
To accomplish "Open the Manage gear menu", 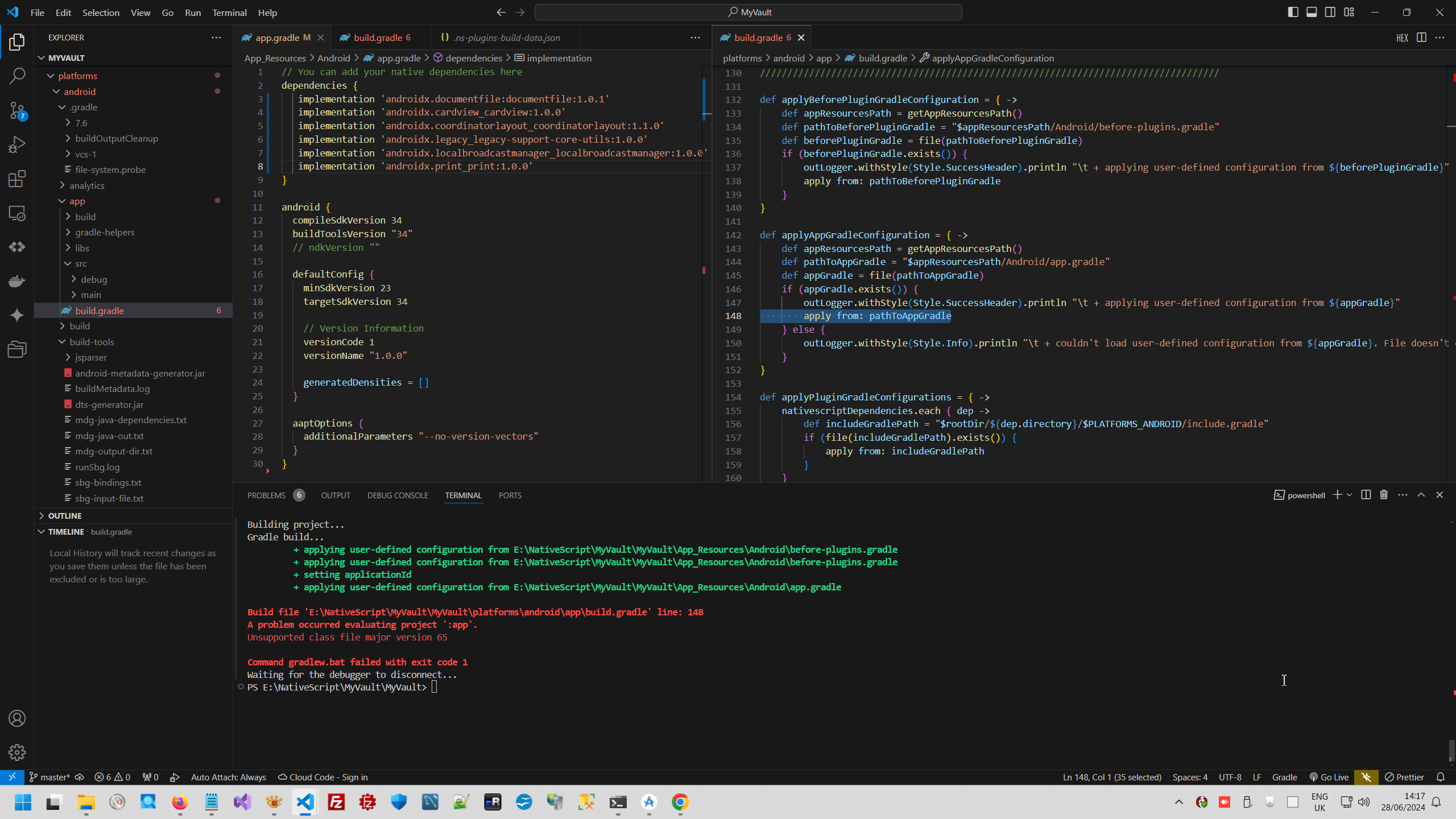I will pos(17,752).
